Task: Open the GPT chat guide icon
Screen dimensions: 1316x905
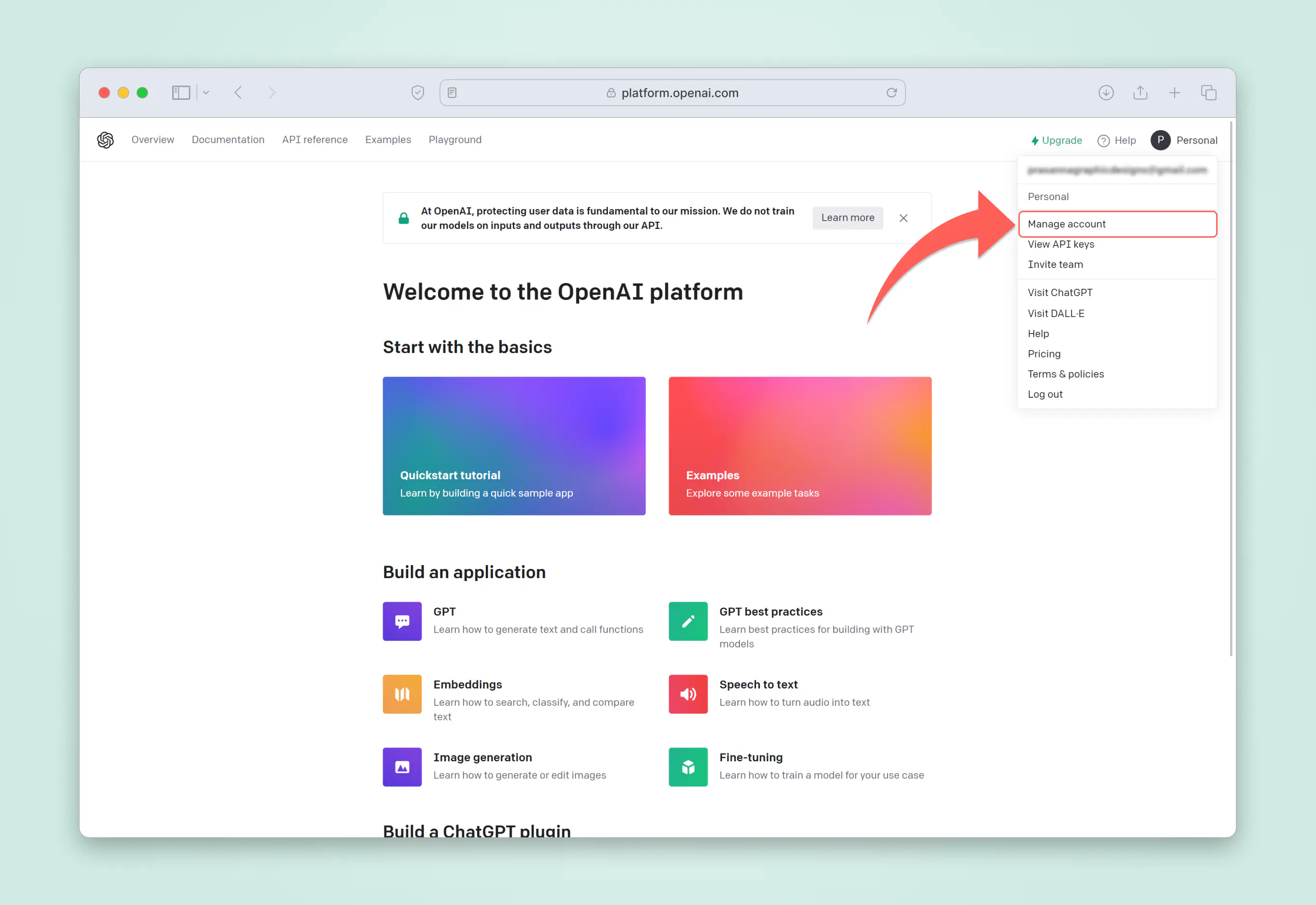Action: (402, 621)
